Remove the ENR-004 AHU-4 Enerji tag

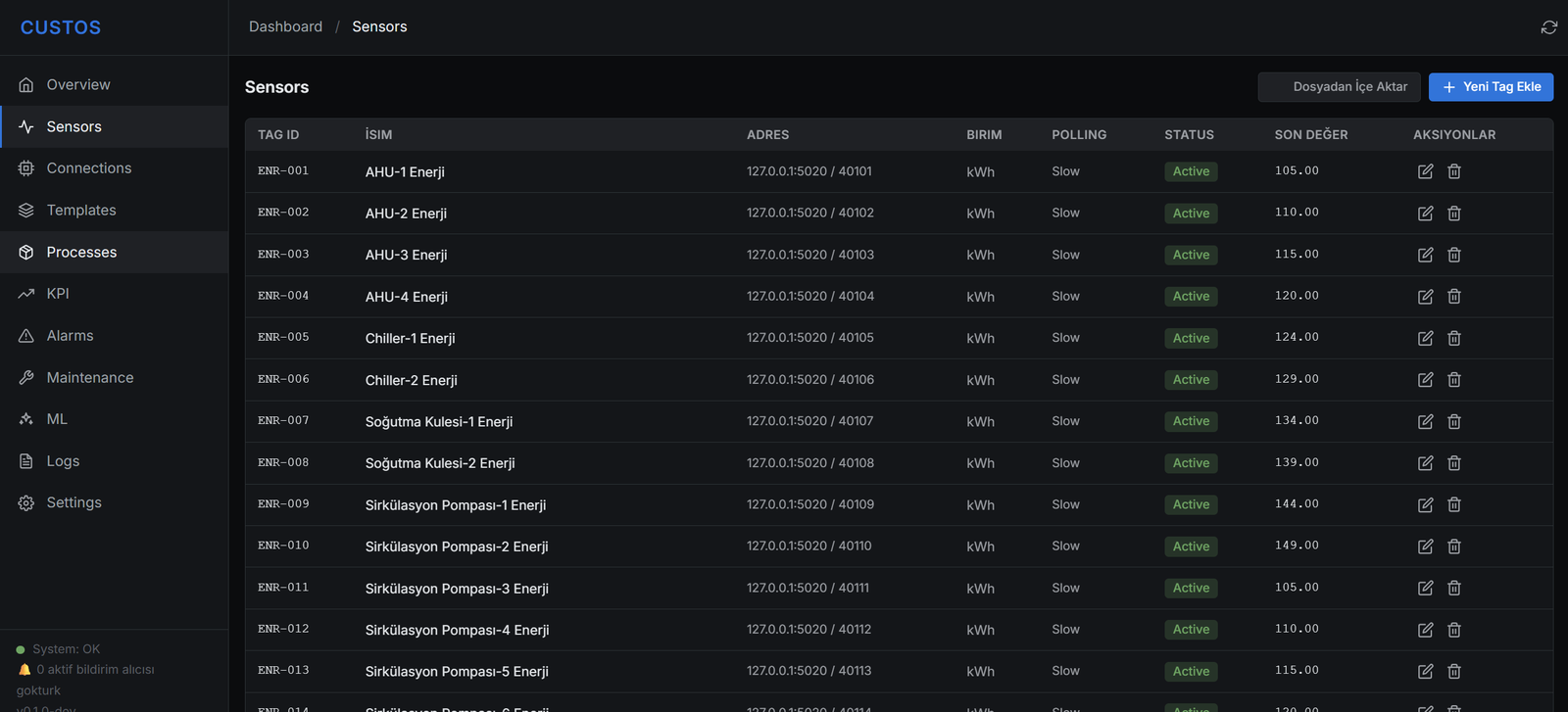1454,297
